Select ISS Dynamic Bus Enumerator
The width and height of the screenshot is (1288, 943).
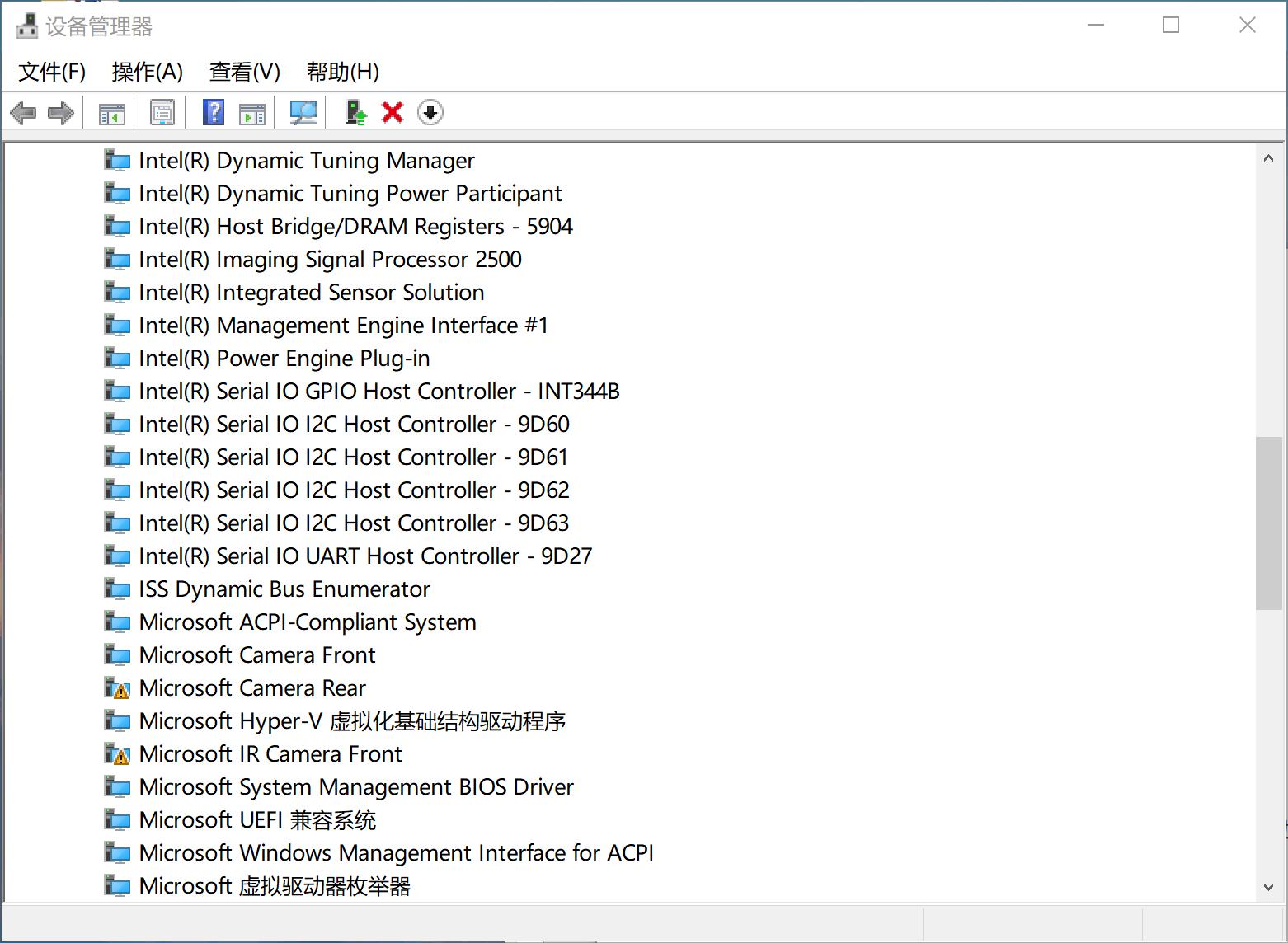[x=284, y=589]
